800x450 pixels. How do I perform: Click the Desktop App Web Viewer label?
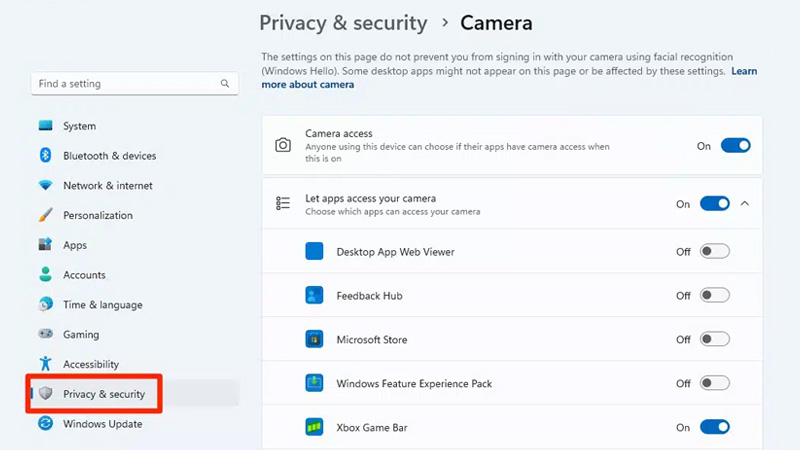395,252
